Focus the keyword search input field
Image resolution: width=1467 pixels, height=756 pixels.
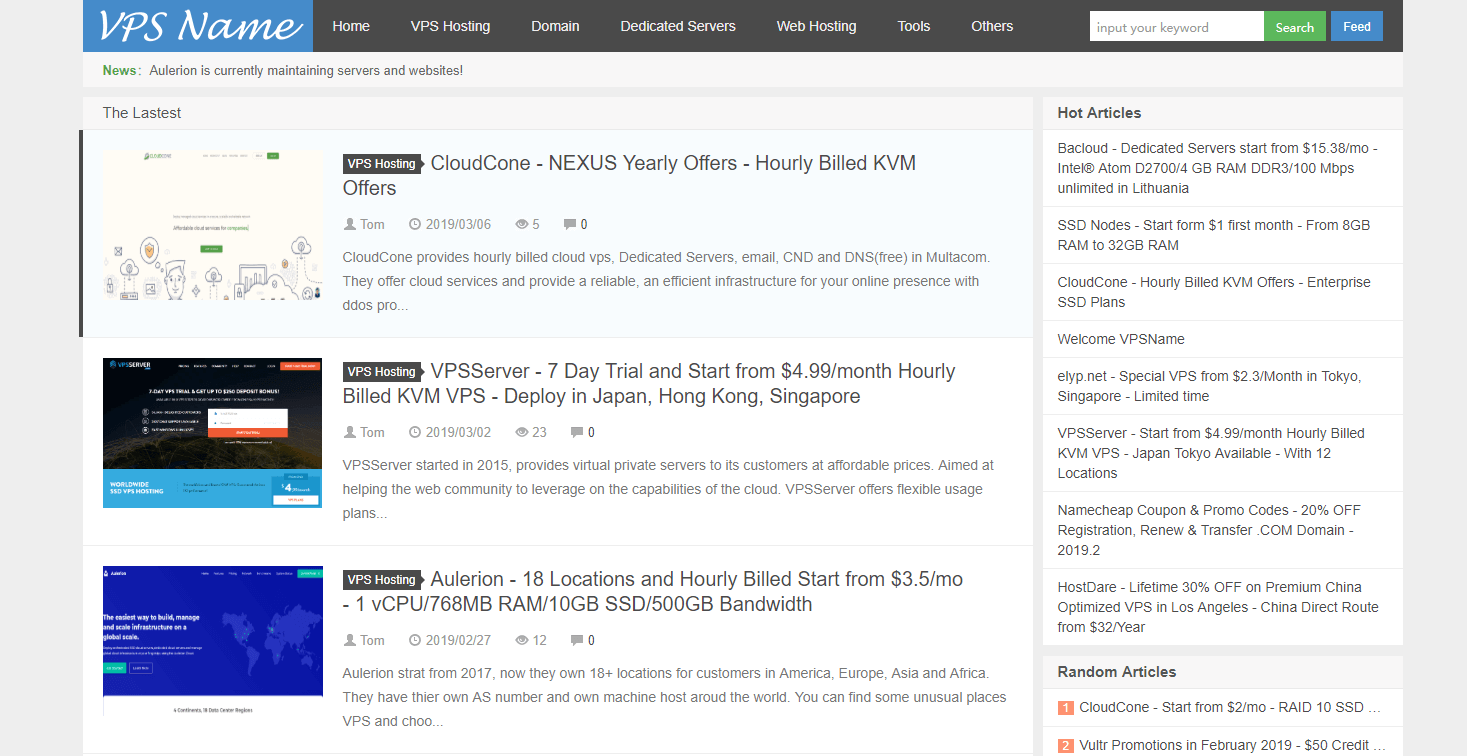[x=1177, y=27]
